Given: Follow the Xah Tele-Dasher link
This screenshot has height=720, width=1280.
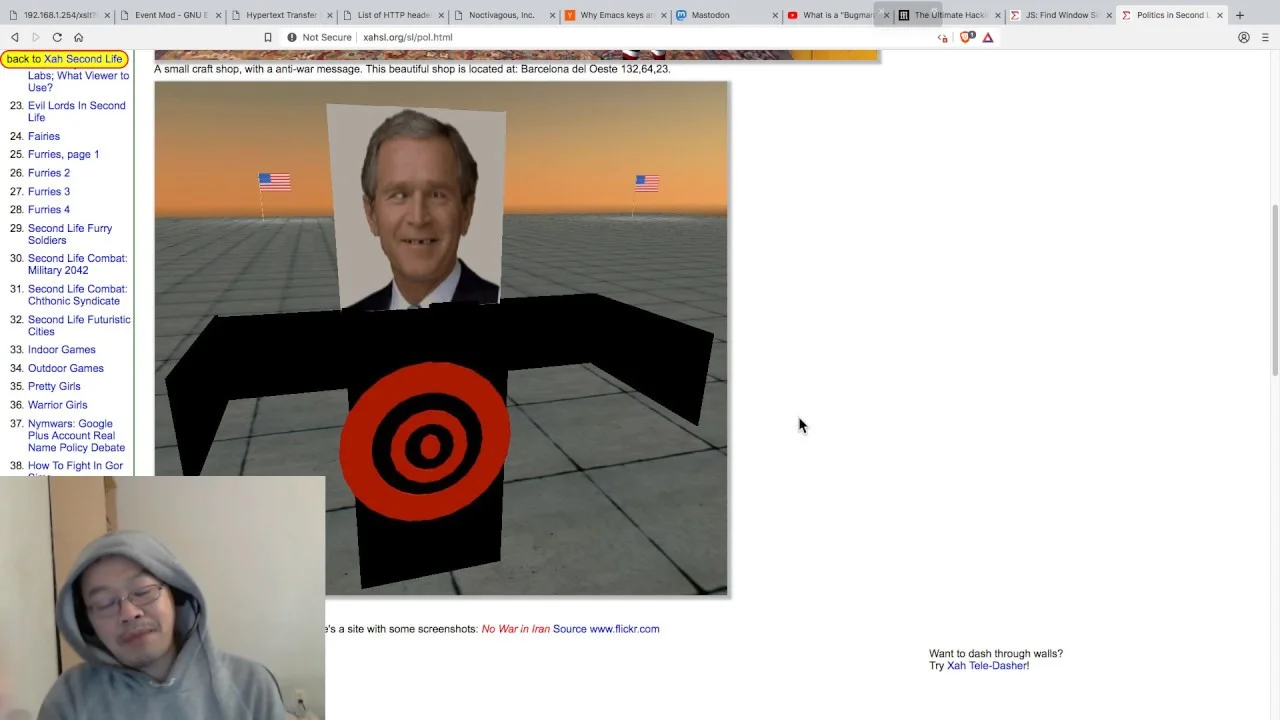Looking at the screenshot, I should pyautogui.click(x=986, y=666).
